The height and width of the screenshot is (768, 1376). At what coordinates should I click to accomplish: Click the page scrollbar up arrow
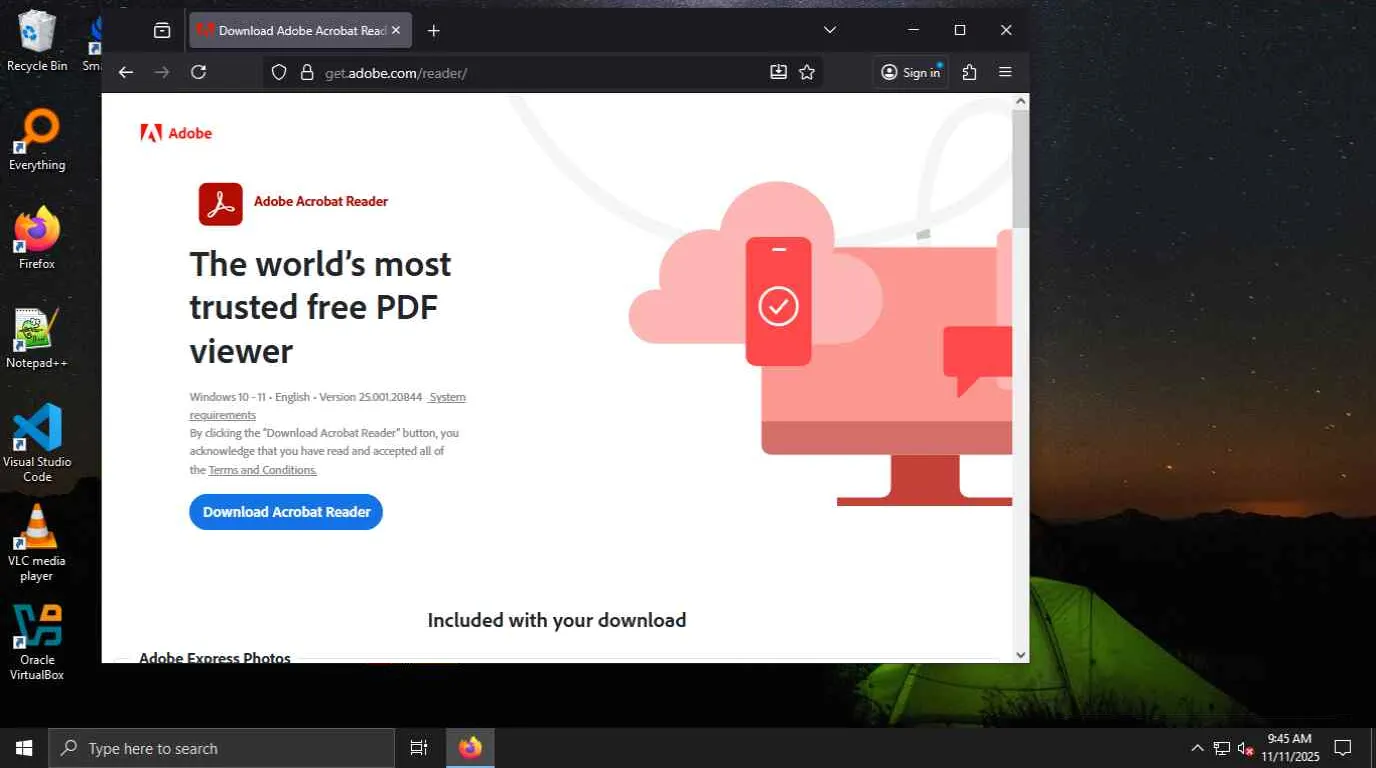[x=1021, y=101]
